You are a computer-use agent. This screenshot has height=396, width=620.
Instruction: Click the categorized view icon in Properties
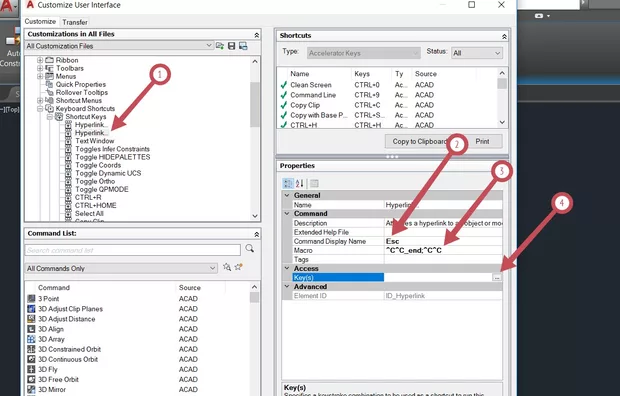tap(288, 183)
